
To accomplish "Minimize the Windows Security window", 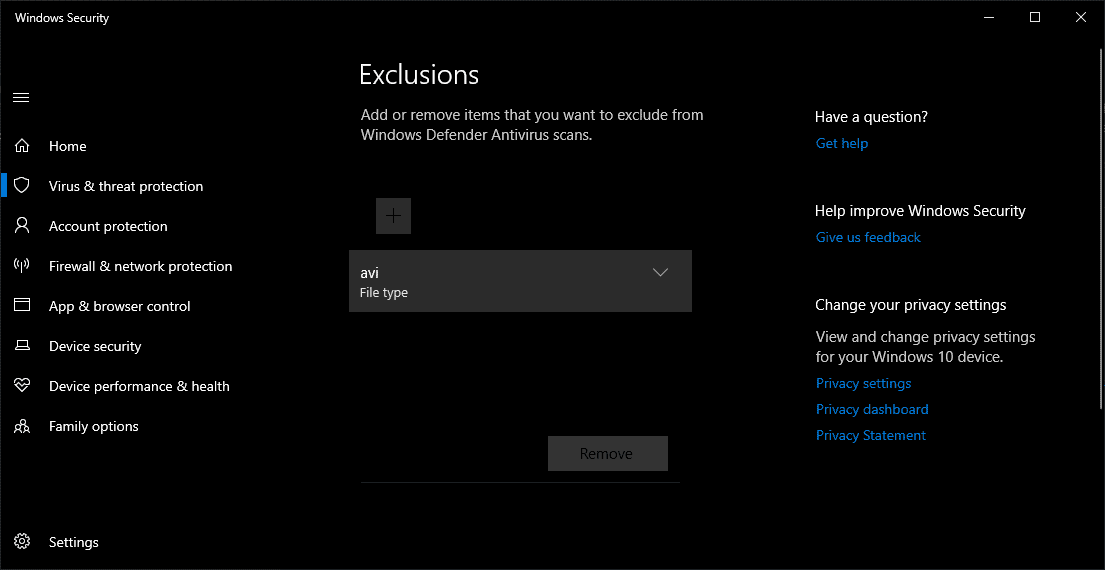I will tap(989, 18).
